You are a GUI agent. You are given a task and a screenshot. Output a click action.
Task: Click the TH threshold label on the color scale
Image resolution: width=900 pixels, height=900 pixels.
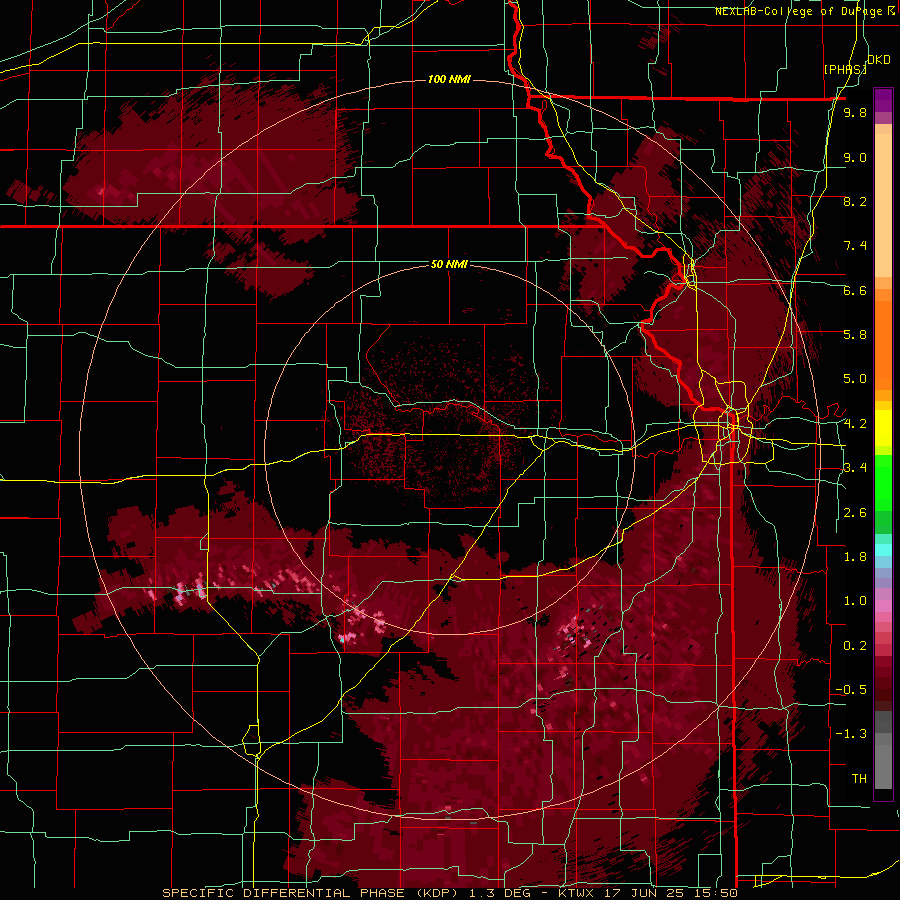(859, 779)
